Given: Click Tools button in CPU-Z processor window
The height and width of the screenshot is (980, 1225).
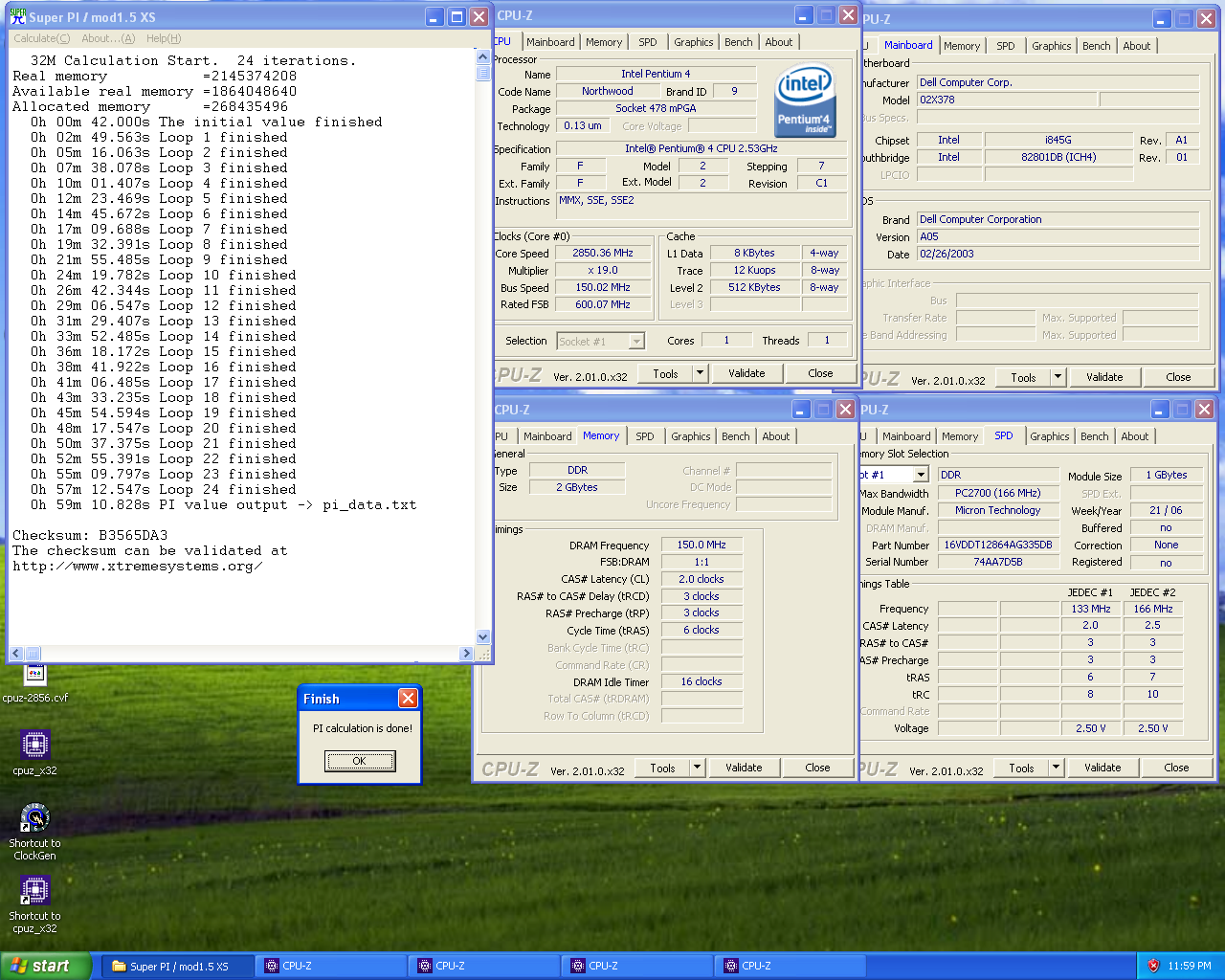Looking at the screenshot, I should (x=665, y=373).
